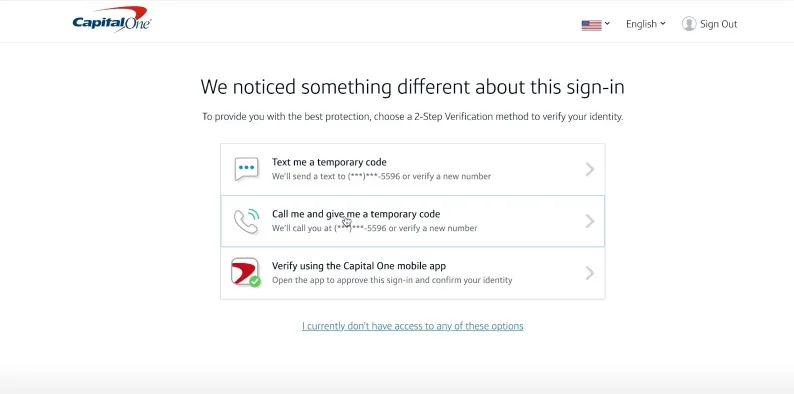Click the text message bubble icon
The width and height of the screenshot is (794, 394).
[x=247, y=169]
